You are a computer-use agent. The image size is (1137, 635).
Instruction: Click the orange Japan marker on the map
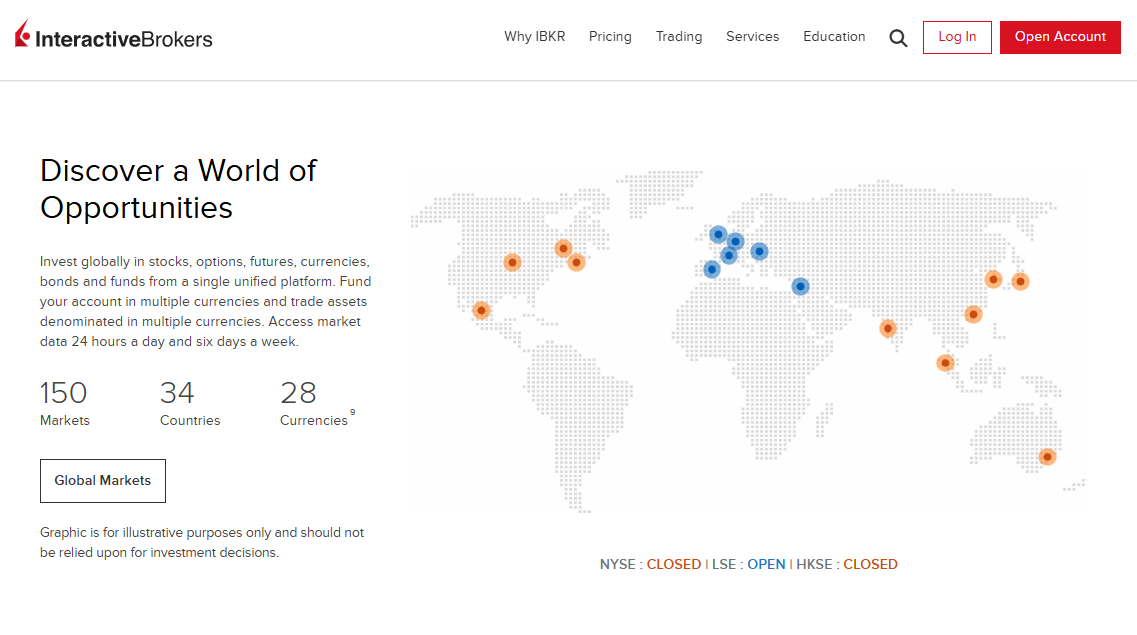pos(1020,281)
